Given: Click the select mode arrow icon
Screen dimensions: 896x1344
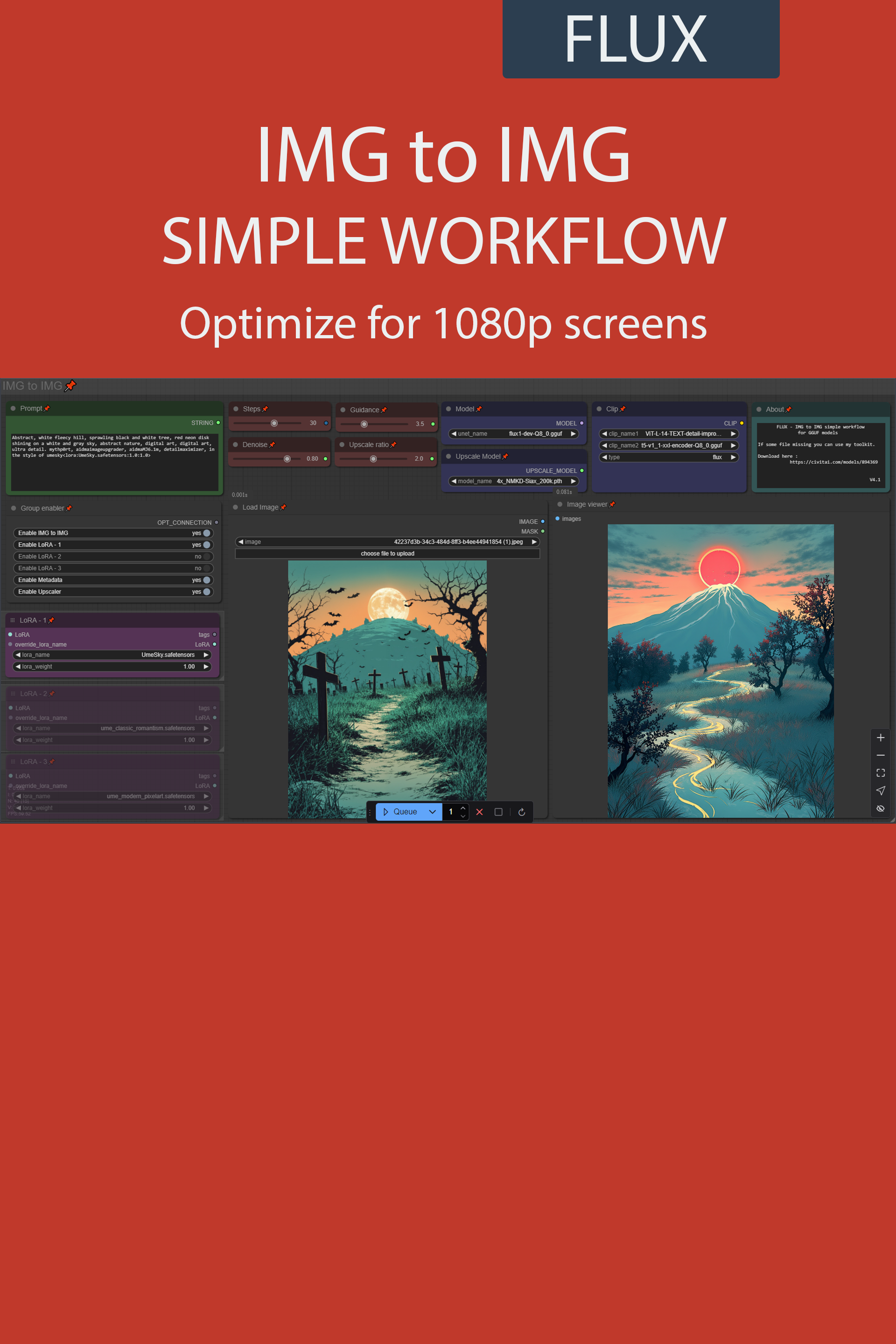Looking at the screenshot, I should pyautogui.click(x=880, y=790).
